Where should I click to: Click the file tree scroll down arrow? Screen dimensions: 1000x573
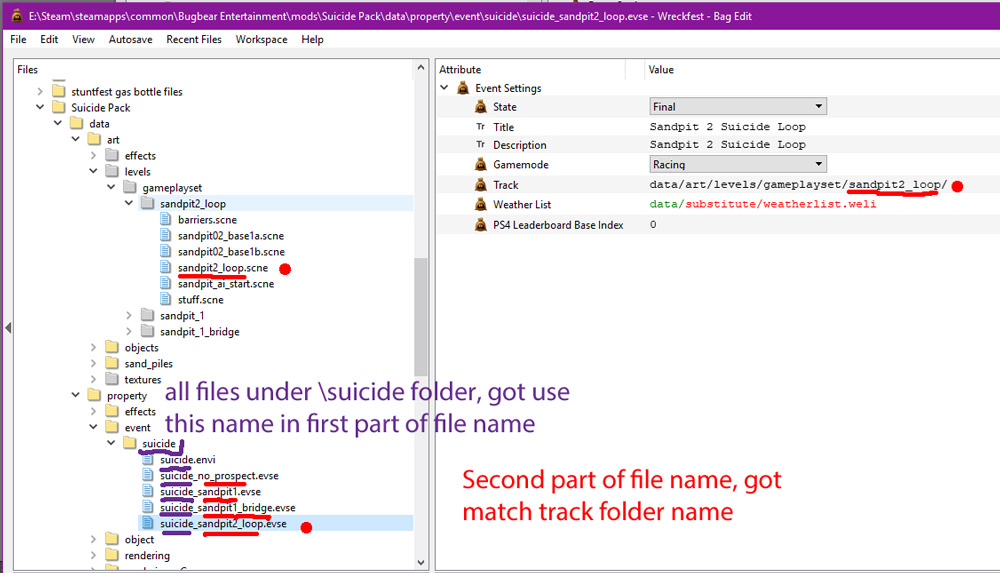coord(421,562)
